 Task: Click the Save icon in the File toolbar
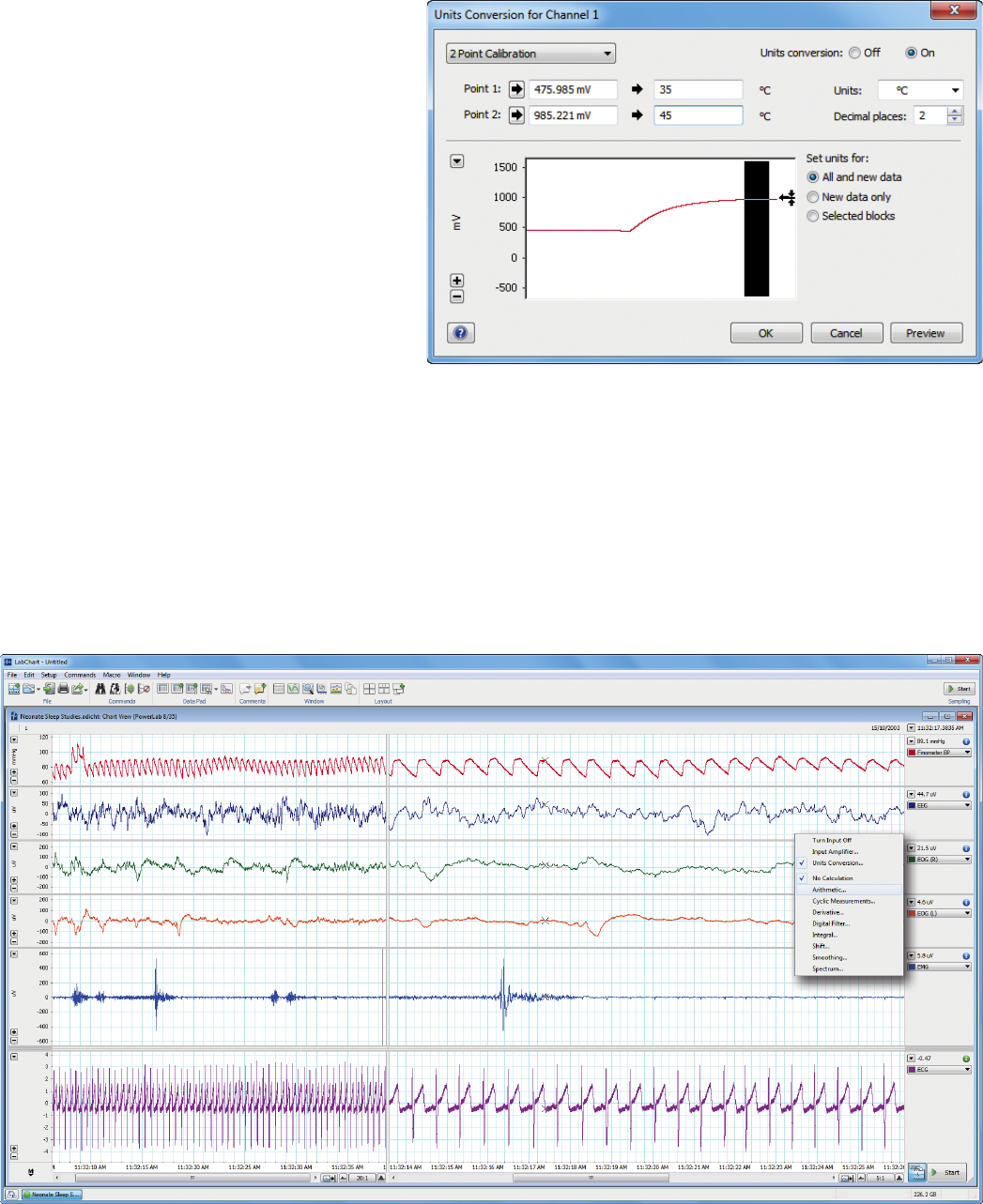[49, 689]
